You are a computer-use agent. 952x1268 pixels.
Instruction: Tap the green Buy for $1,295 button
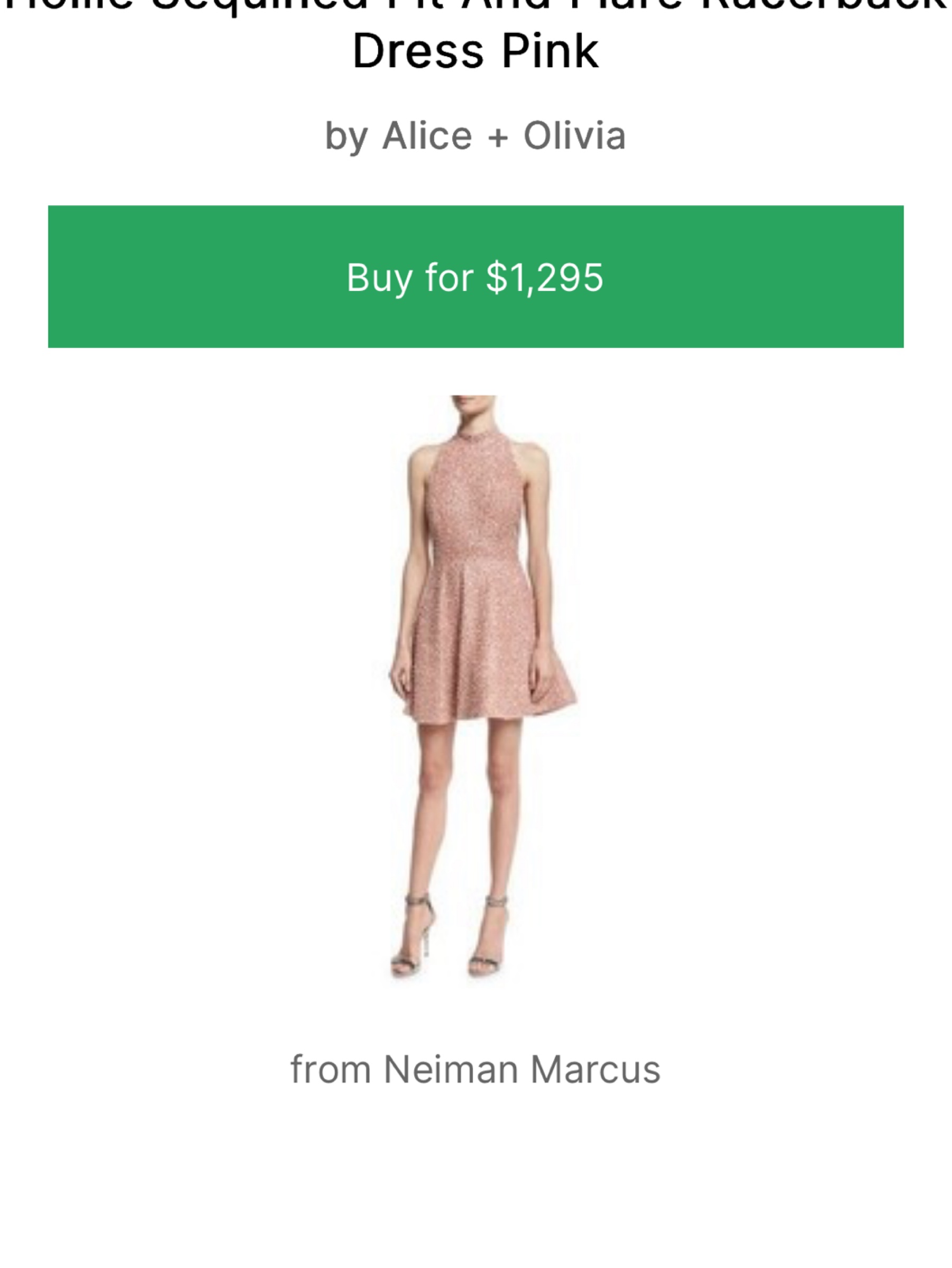pos(475,276)
